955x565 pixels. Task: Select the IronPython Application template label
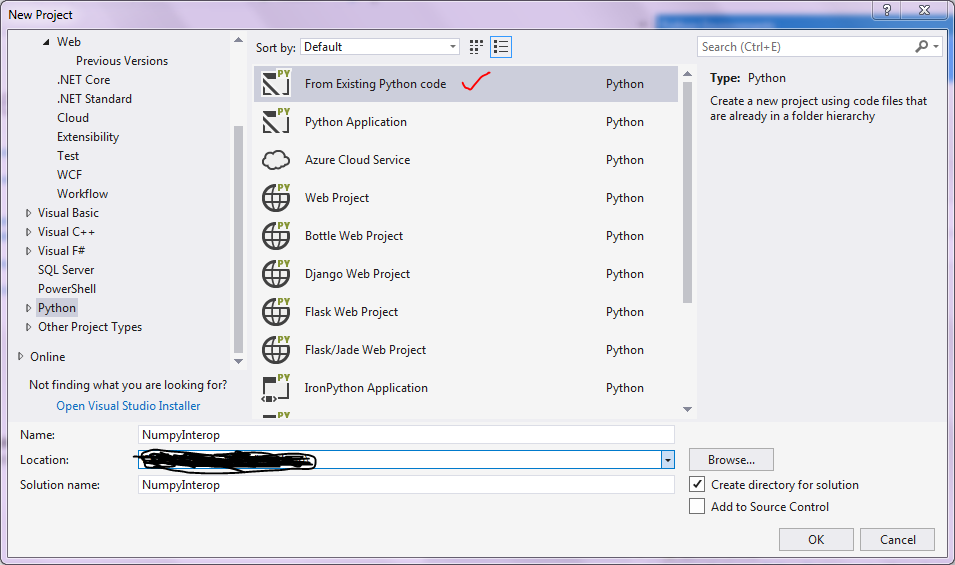366,388
